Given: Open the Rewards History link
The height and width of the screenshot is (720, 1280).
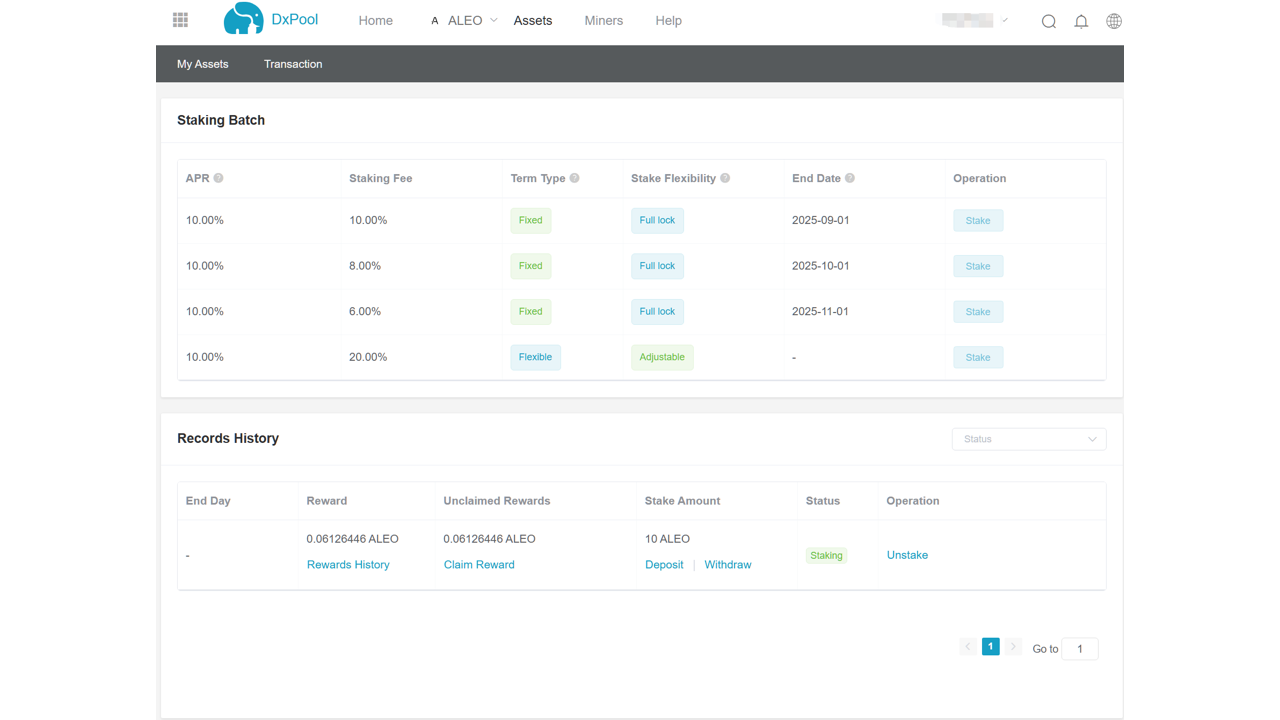Looking at the screenshot, I should point(348,565).
